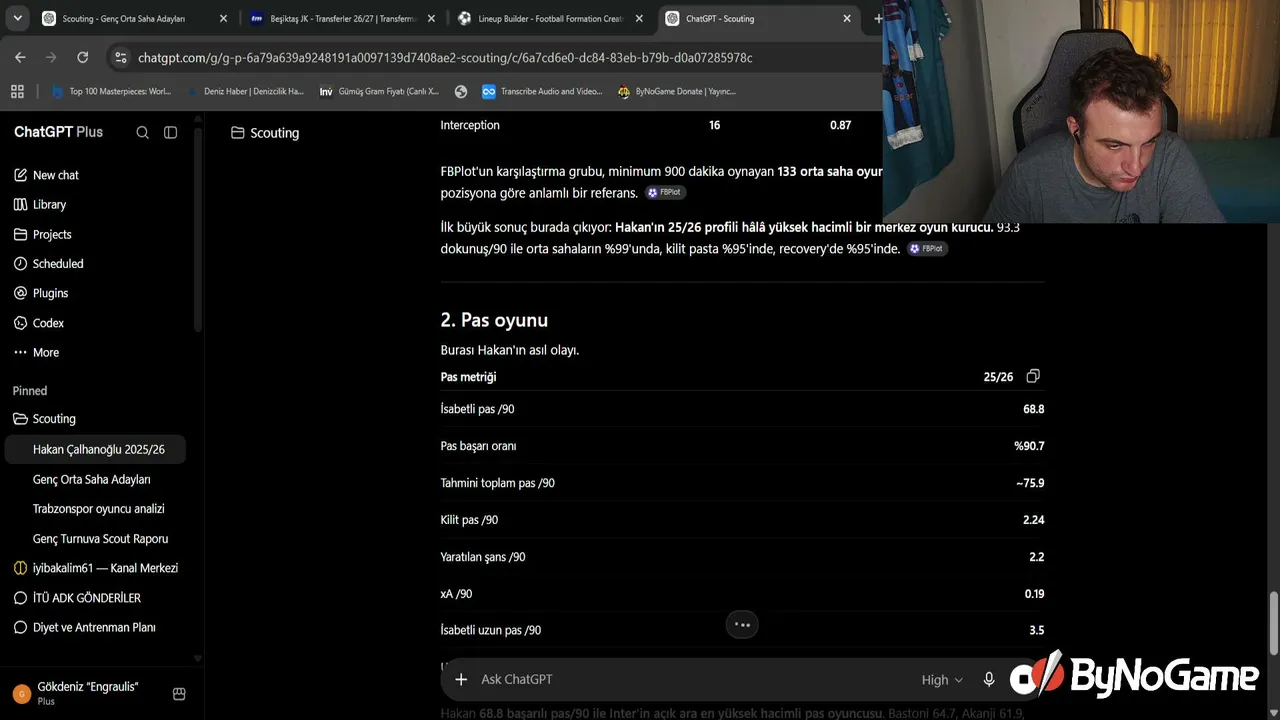Open the Gümüş Gram Fiyatı bookmark
The image size is (1280, 720).
[379, 91]
